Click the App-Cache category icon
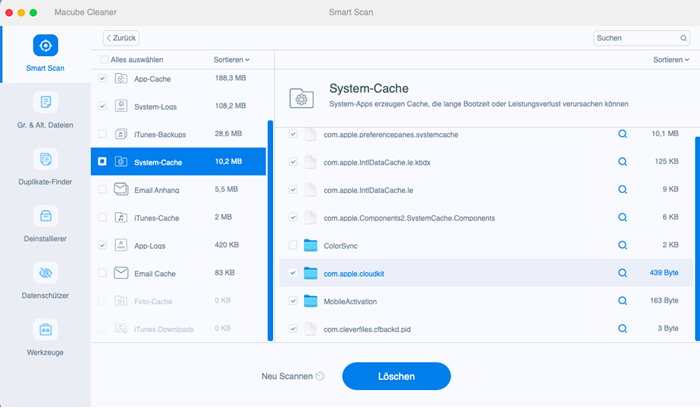Viewport: 700px width, 408px height. [x=121, y=79]
